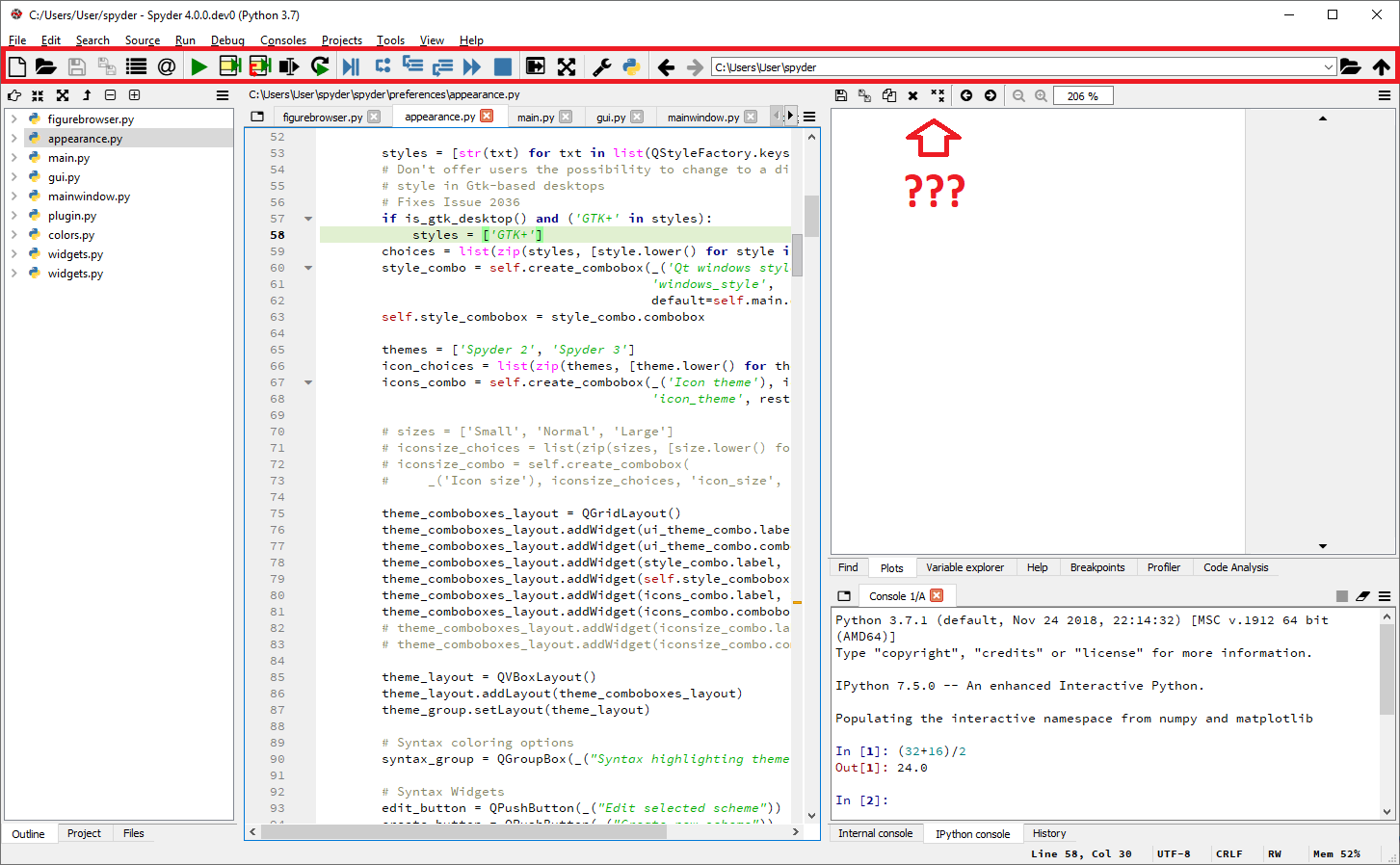Click the editor horizontal scrollbar thumb

[463, 831]
